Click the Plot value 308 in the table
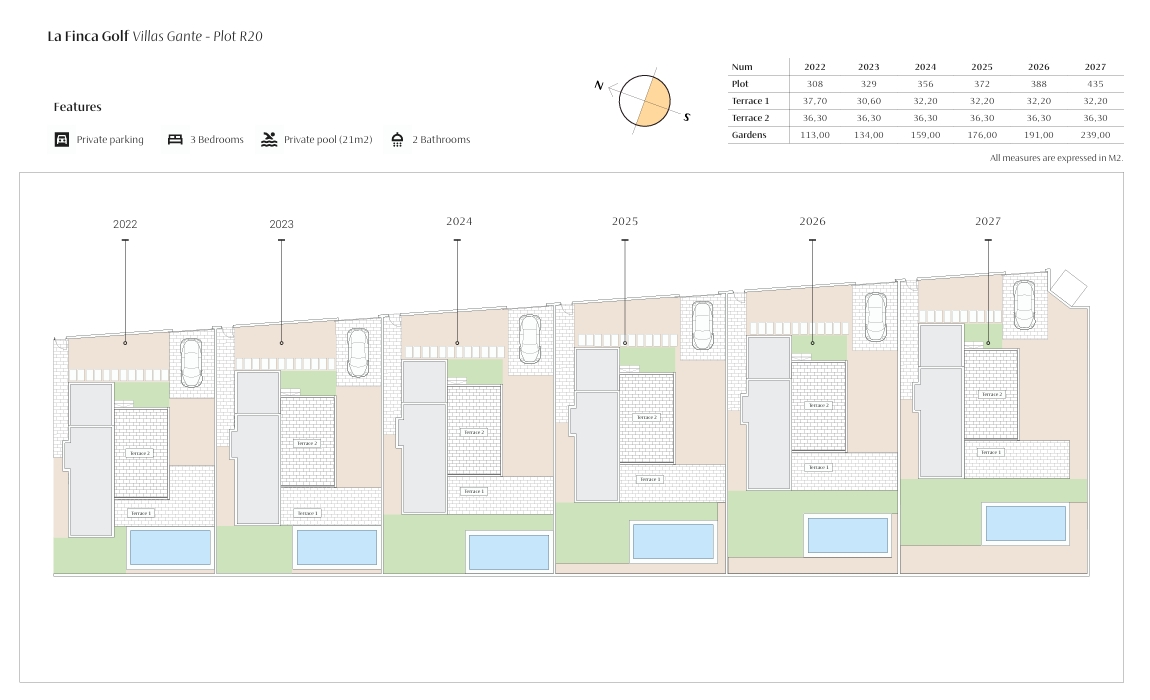 pyautogui.click(x=815, y=84)
